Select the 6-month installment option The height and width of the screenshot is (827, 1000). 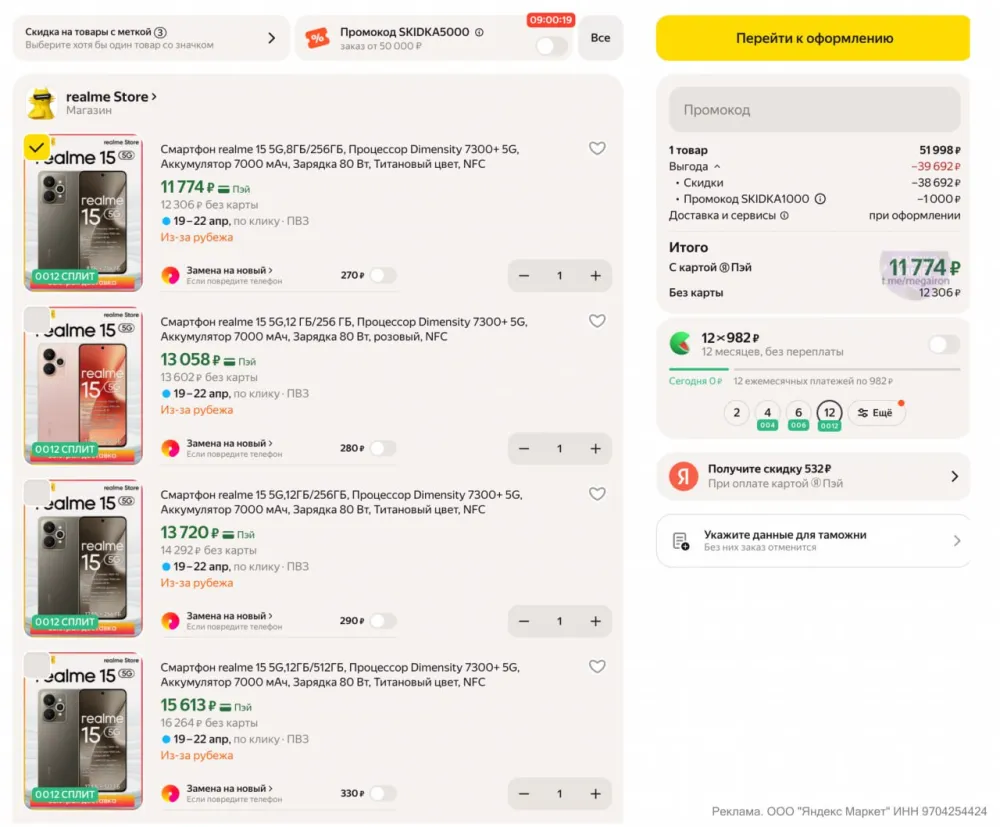[x=798, y=412]
